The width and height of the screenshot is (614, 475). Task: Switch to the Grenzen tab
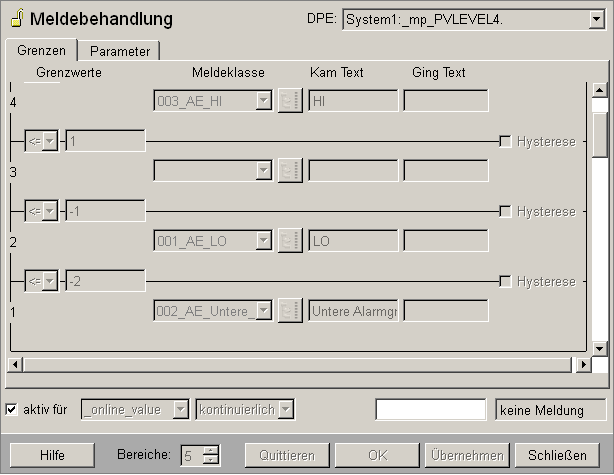tap(41, 51)
